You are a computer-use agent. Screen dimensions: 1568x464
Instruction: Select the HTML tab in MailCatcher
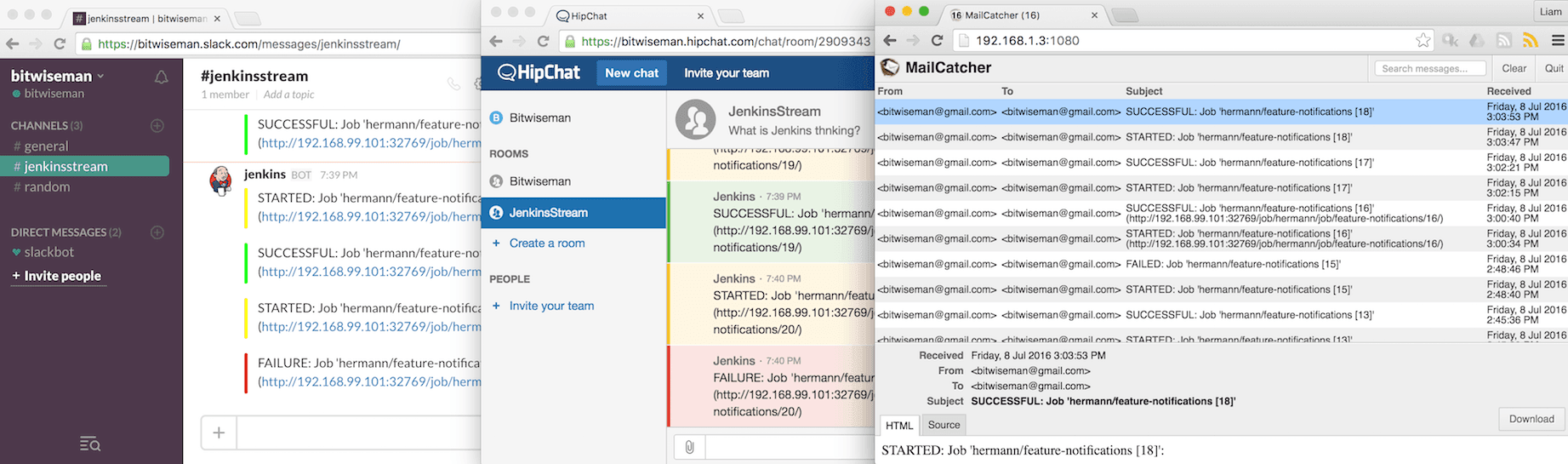899,426
